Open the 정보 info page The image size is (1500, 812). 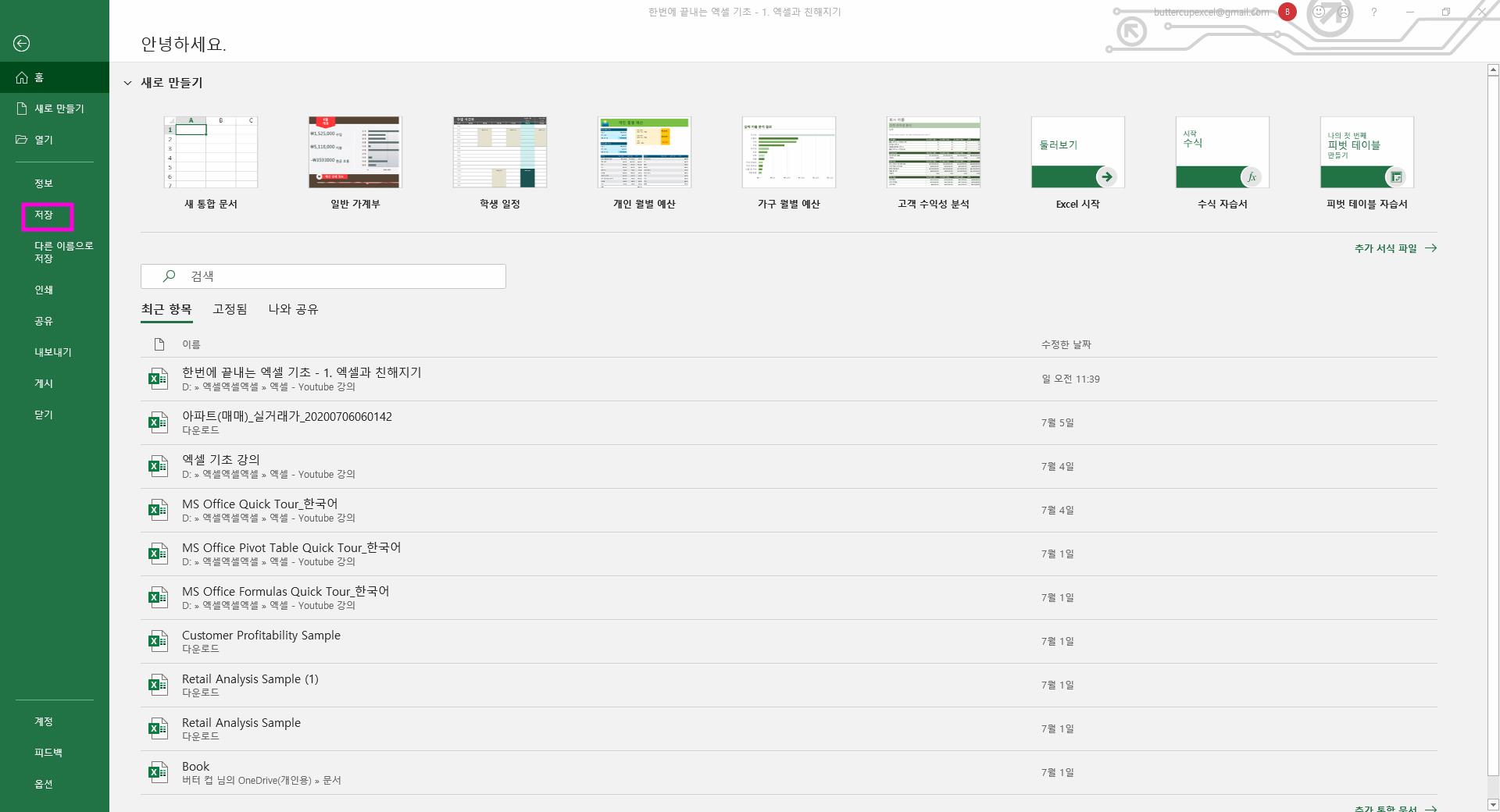pyautogui.click(x=55, y=183)
